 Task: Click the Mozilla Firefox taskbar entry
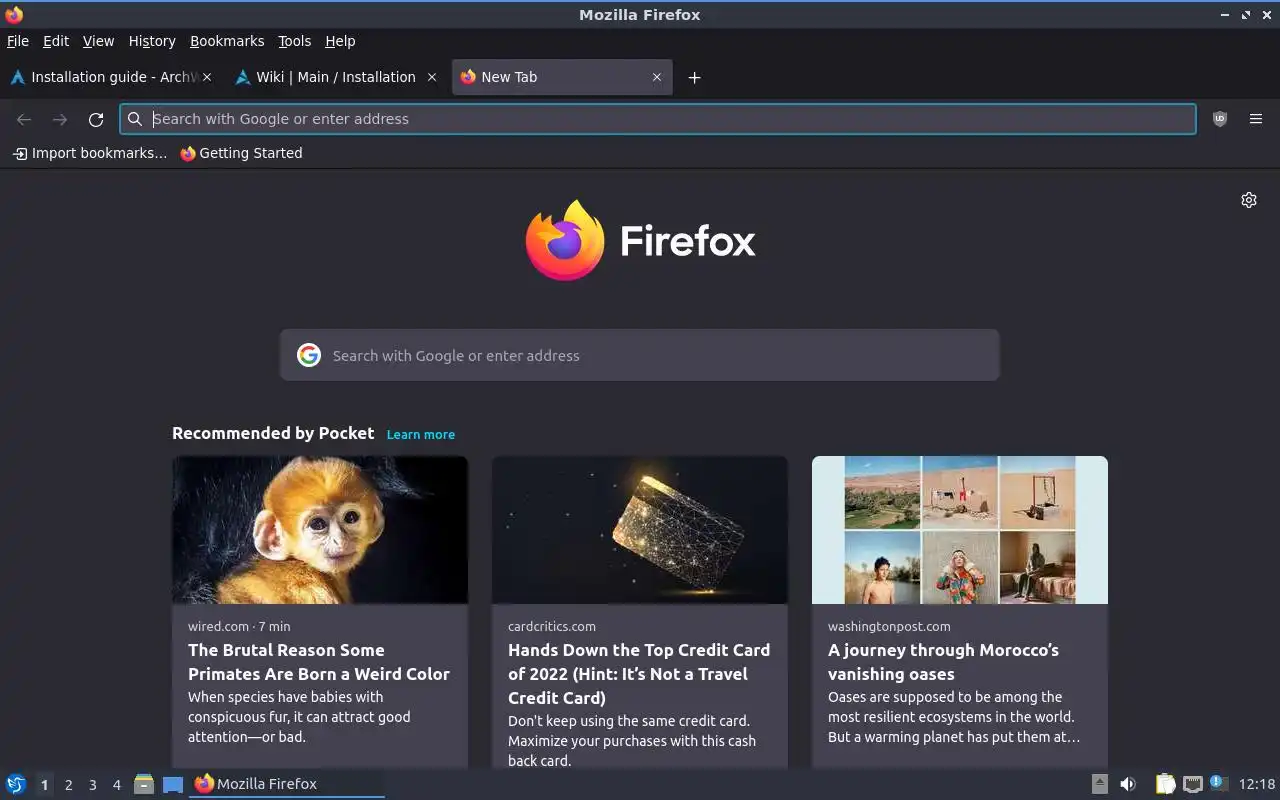click(287, 784)
